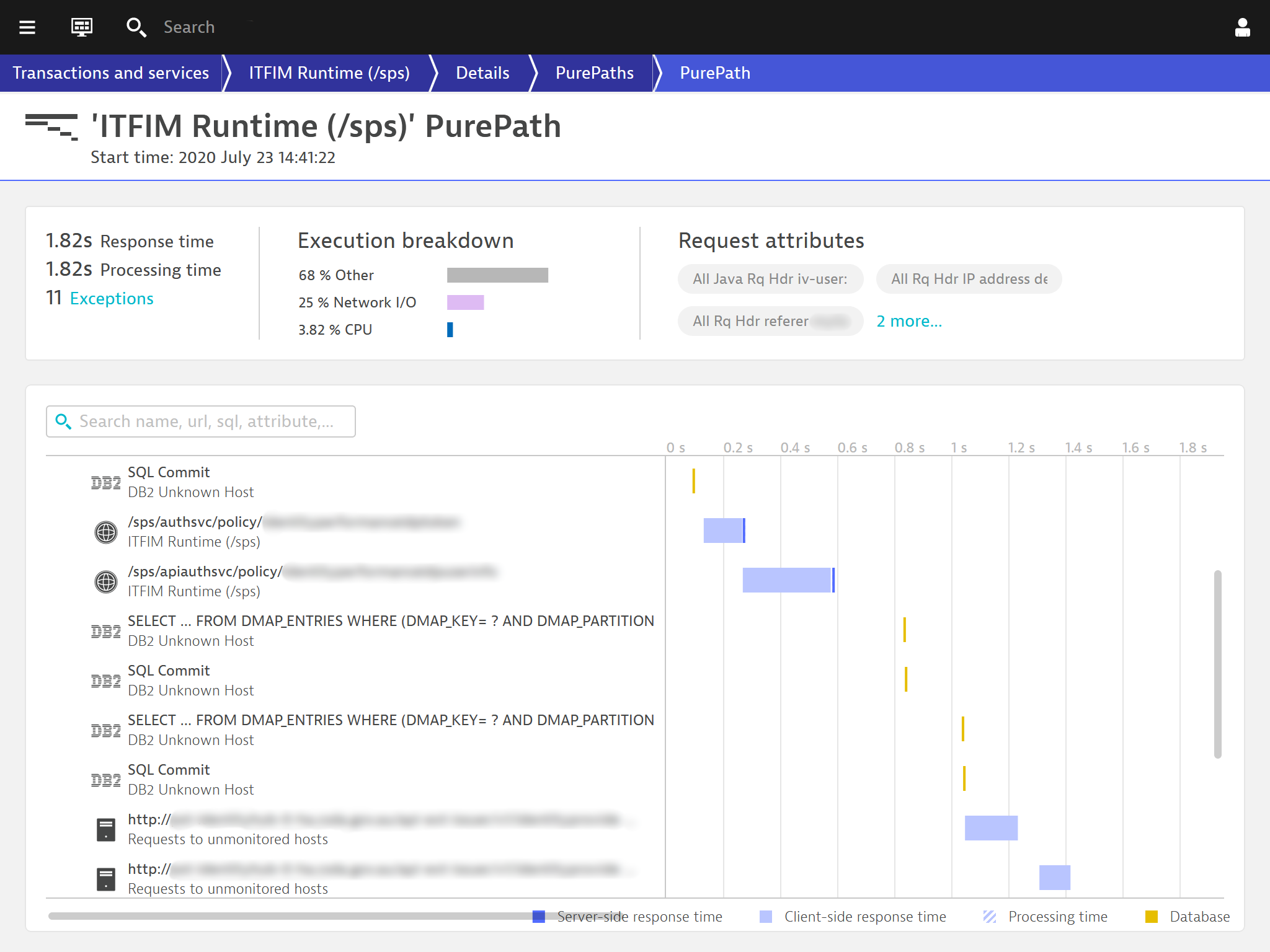
Task: Click the /sps/apiauthsvc/policy/ timeline bar
Action: coord(789,580)
